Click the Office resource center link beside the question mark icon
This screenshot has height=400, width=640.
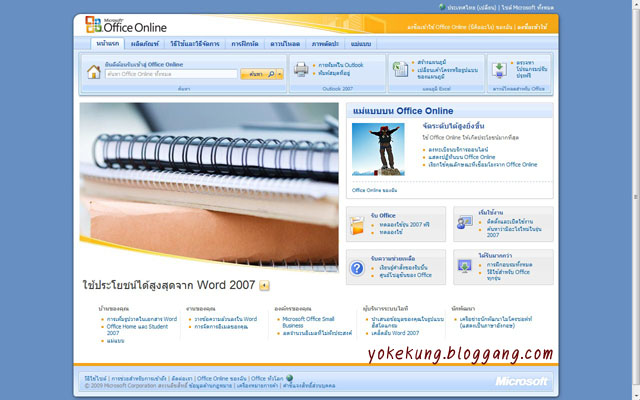405,275
